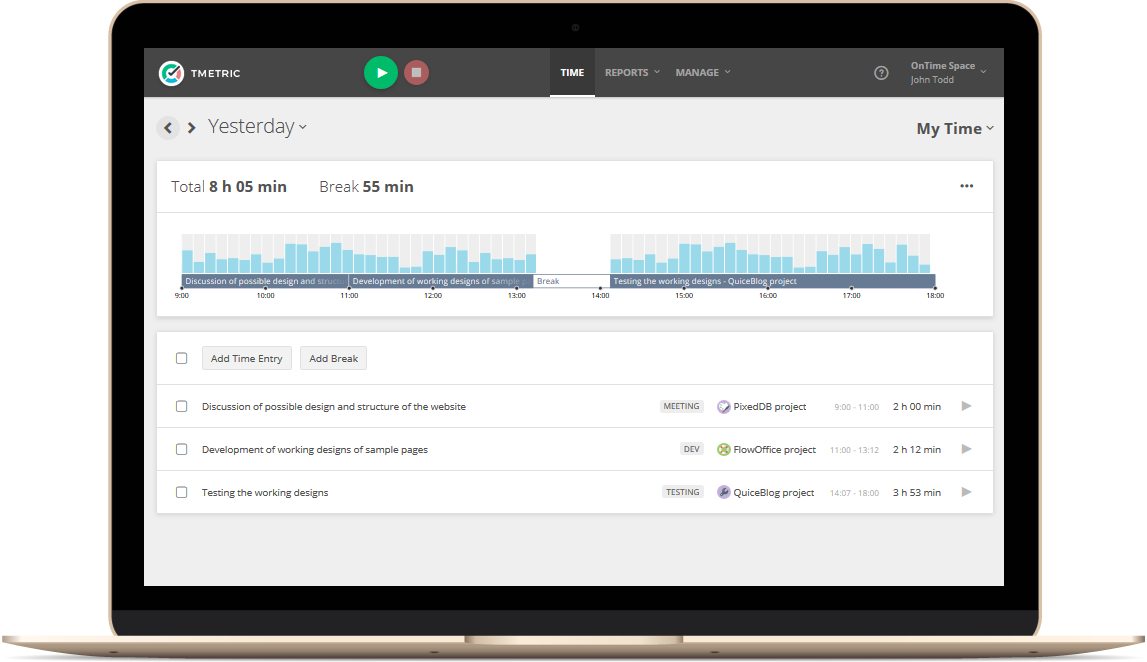This screenshot has width=1147, height=662.
Task: Open the help question mark icon
Action: tap(881, 72)
